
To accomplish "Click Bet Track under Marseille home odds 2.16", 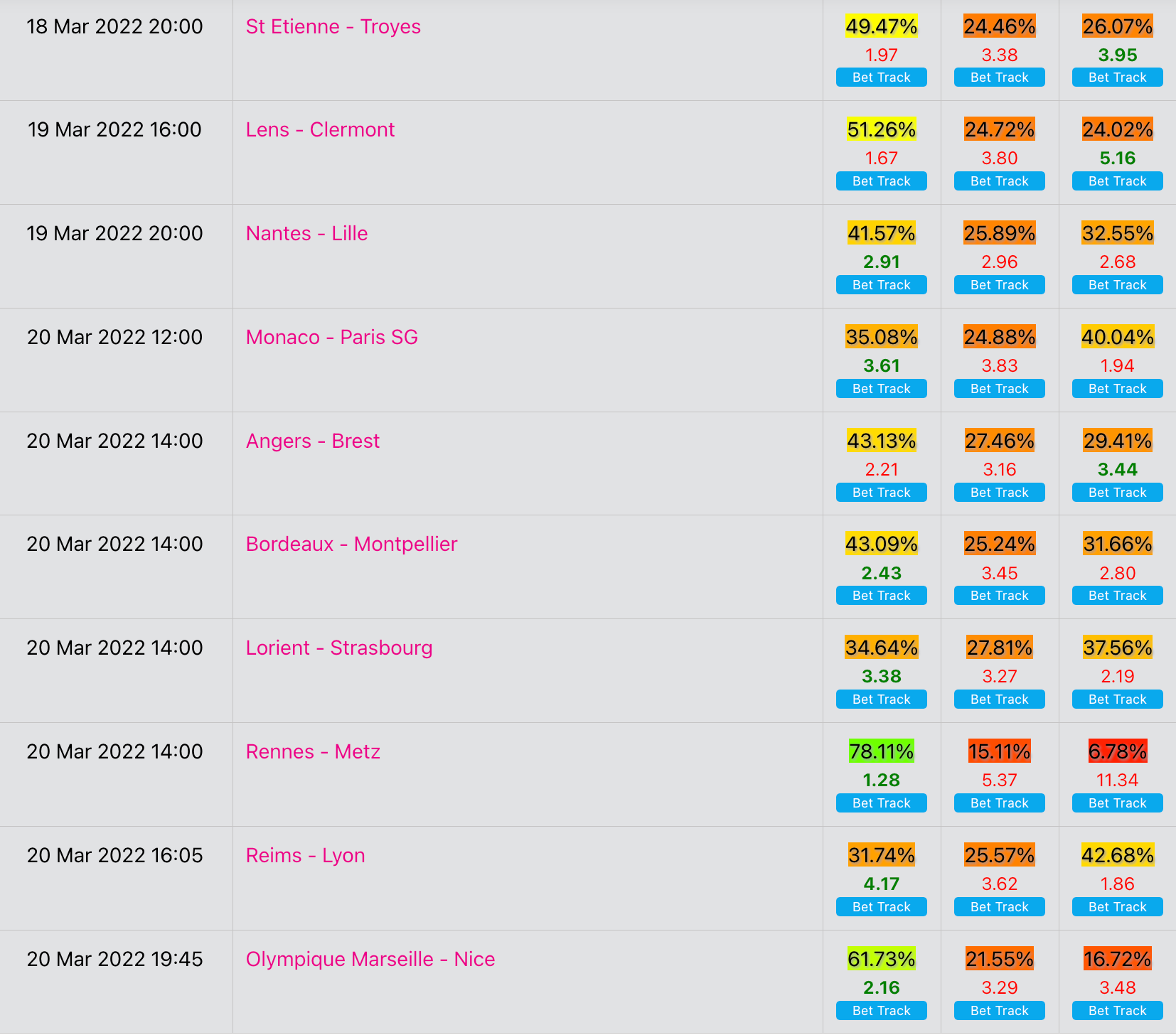I will point(882,1011).
